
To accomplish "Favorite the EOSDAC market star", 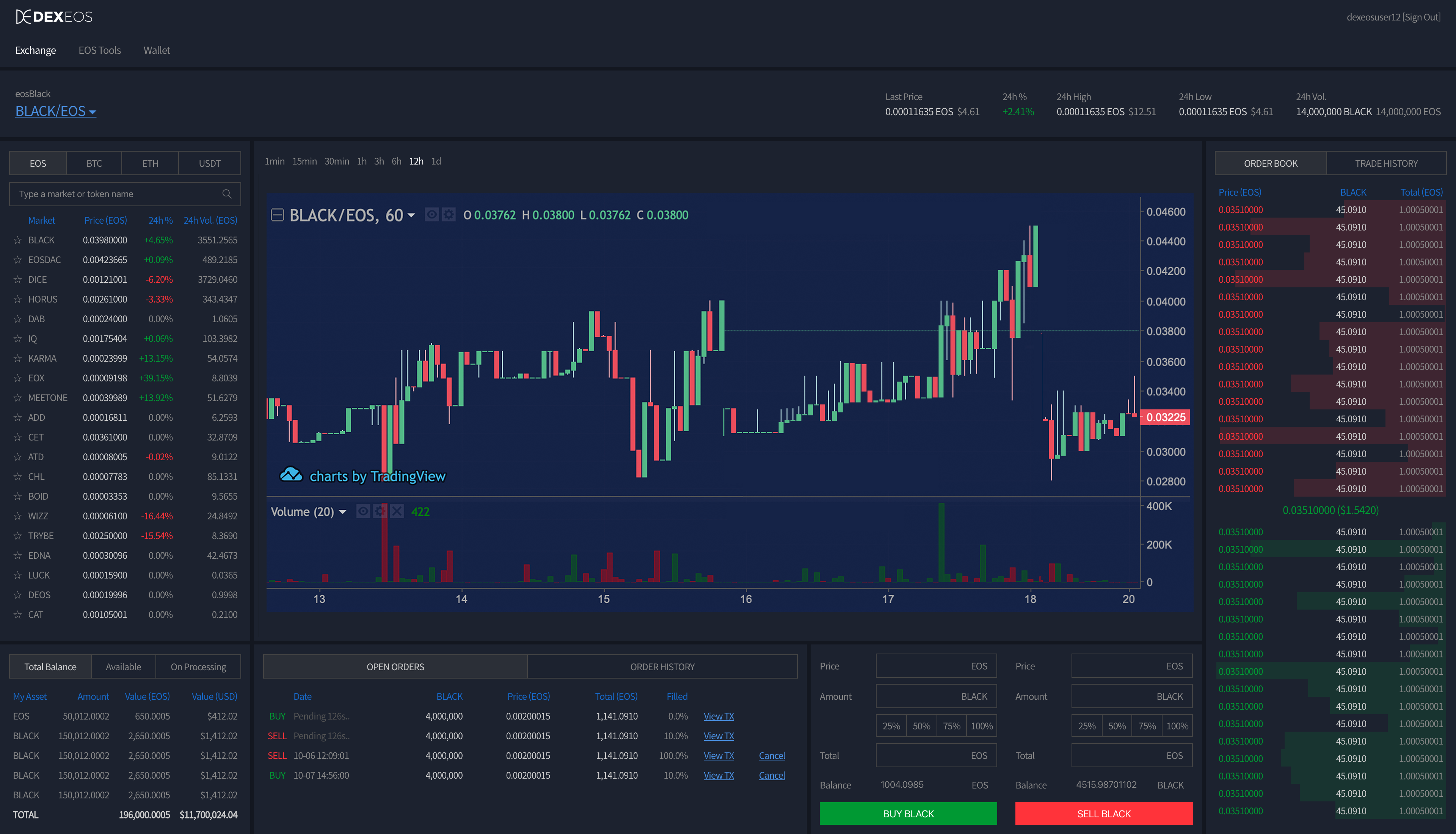I will [x=18, y=260].
